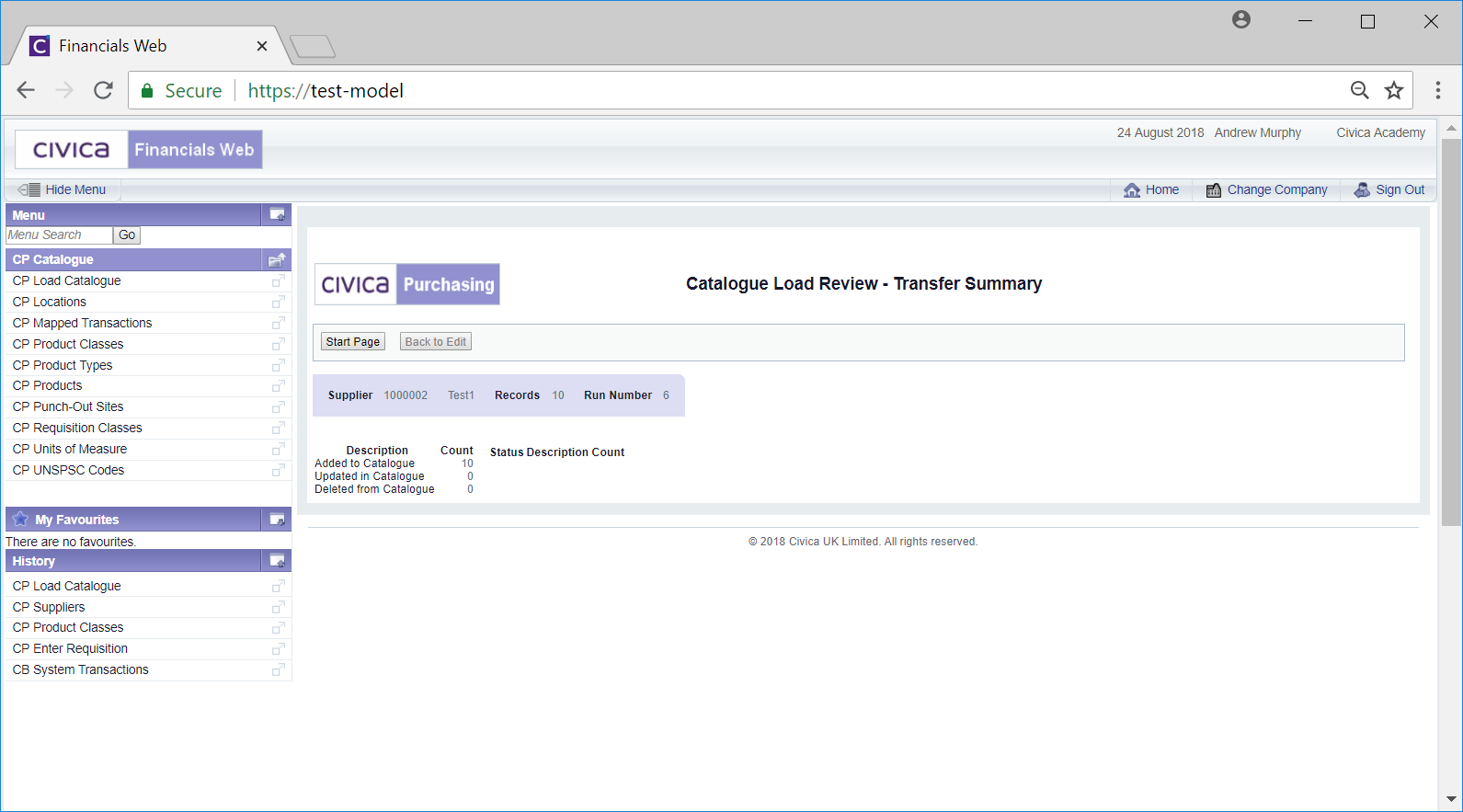Open CP Product Types new window icon
Screen dimensions: 1463x812
tap(278, 365)
